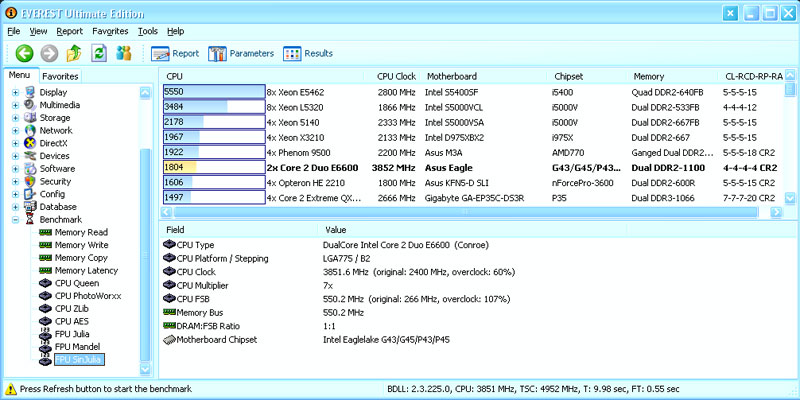Click the Field column header
The height and width of the screenshot is (400, 800).
(x=239, y=230)
